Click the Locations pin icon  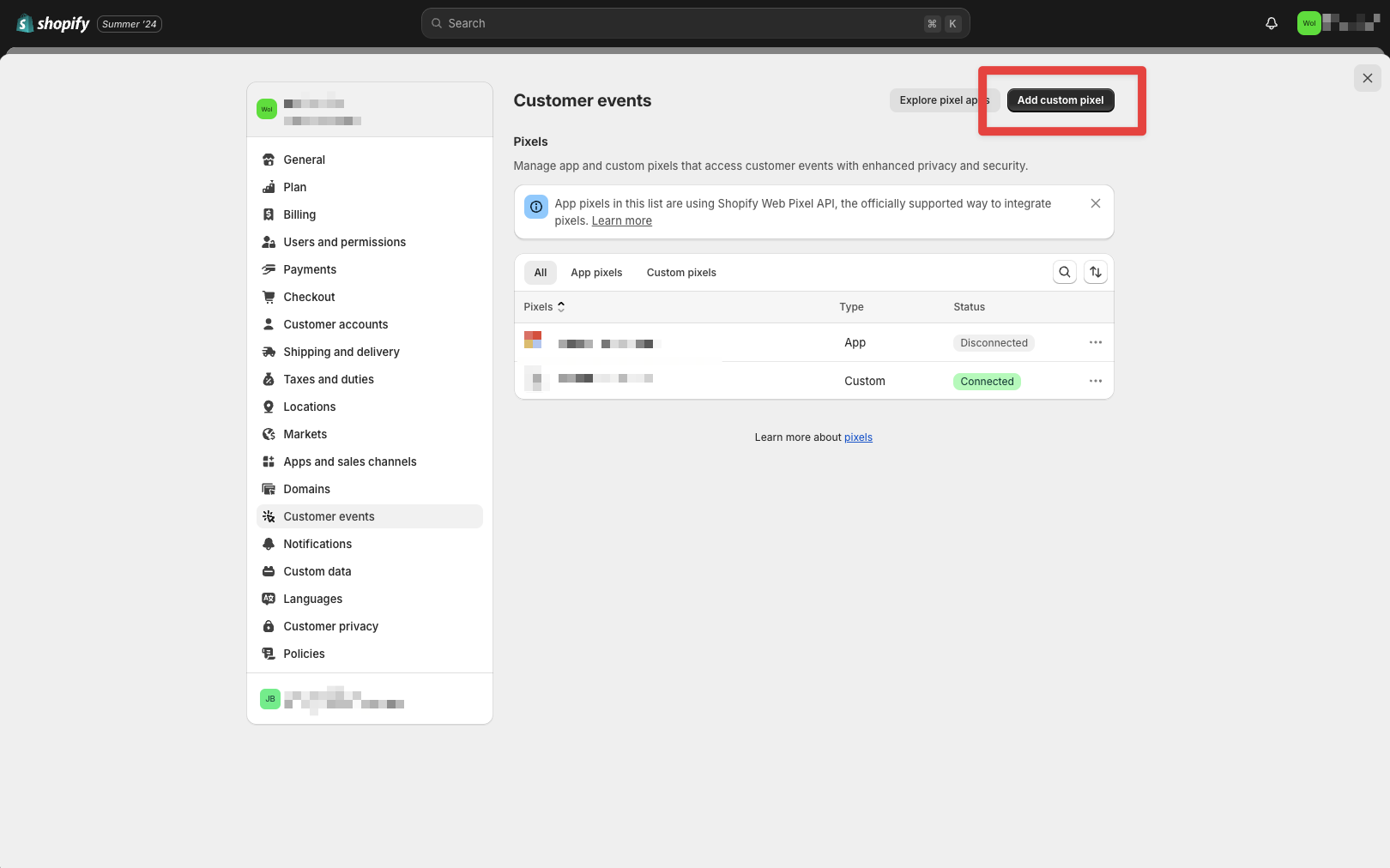coord(269,407)
